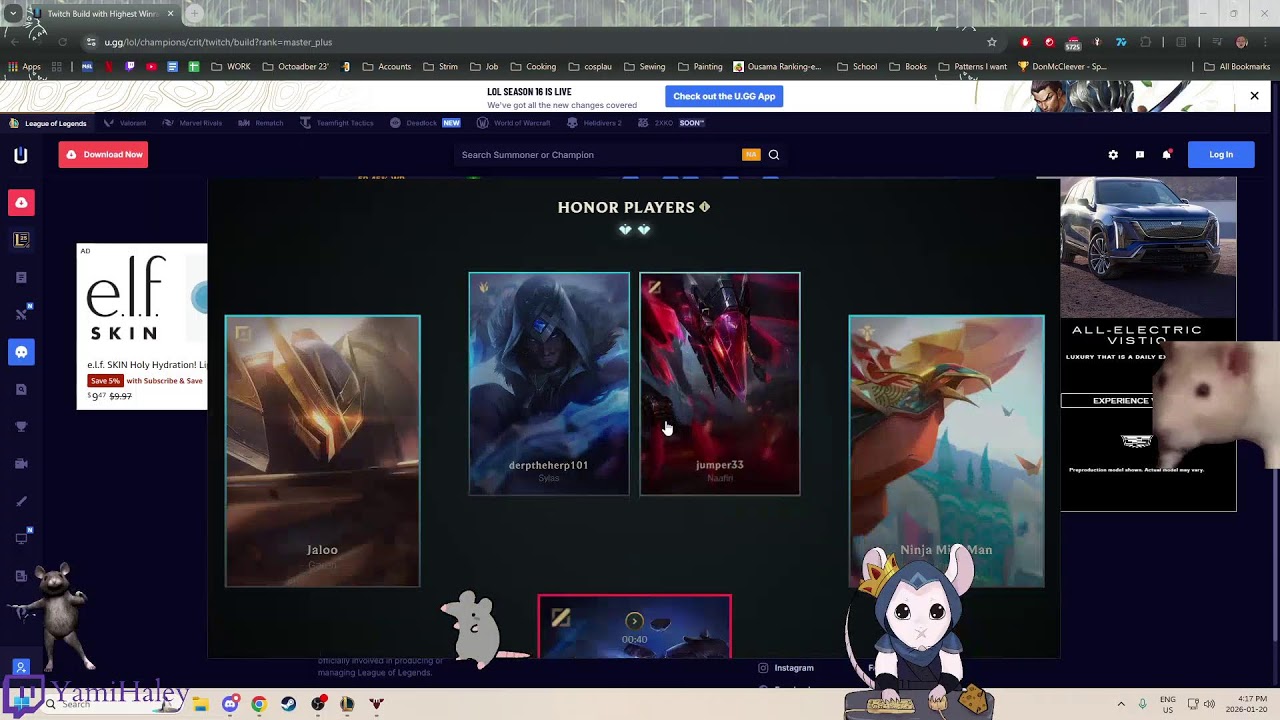
Task: Open the Sewing bookmarks folder
Action: [645, 67]
